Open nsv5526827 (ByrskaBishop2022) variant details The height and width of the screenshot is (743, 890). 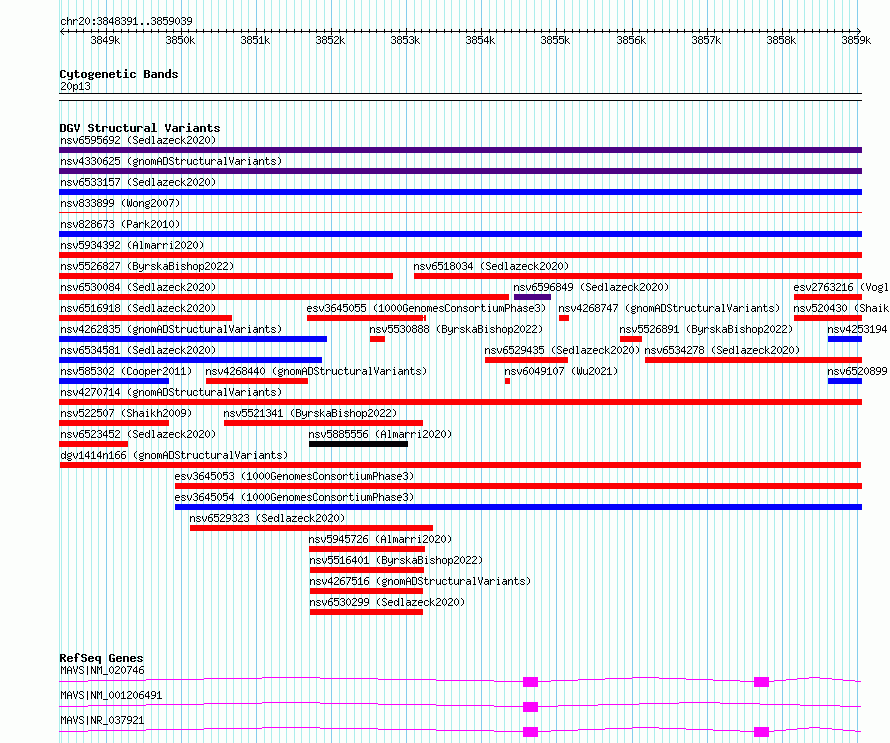click(147, 266)
